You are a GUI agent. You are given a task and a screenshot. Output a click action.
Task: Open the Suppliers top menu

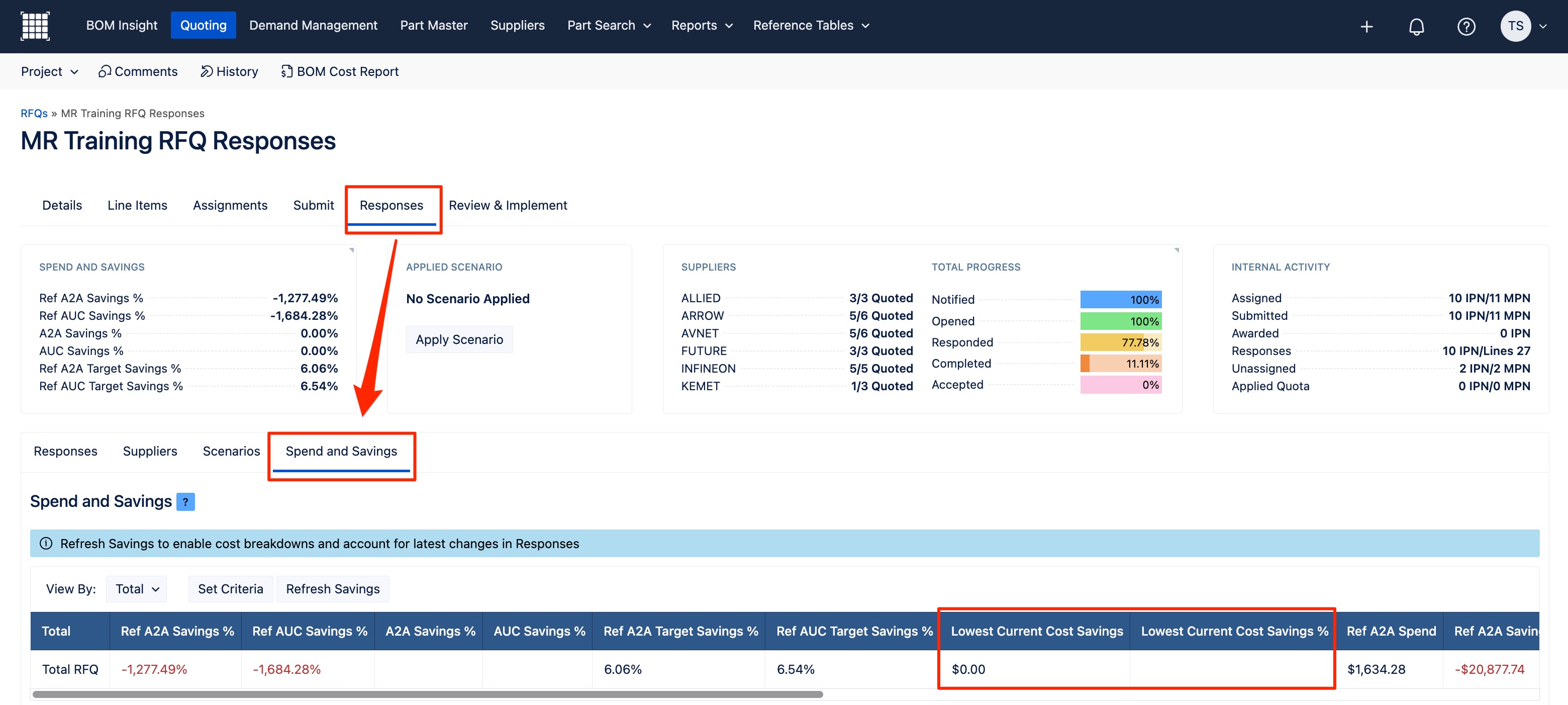518,26
